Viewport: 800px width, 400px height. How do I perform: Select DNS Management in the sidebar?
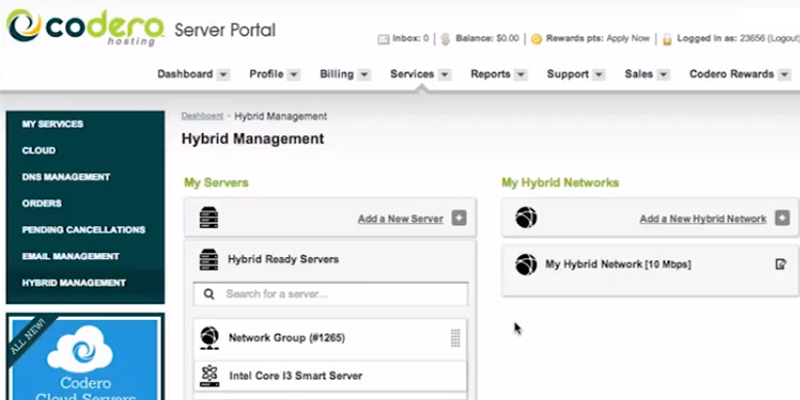pyautogui.click(x=66, y=177)
